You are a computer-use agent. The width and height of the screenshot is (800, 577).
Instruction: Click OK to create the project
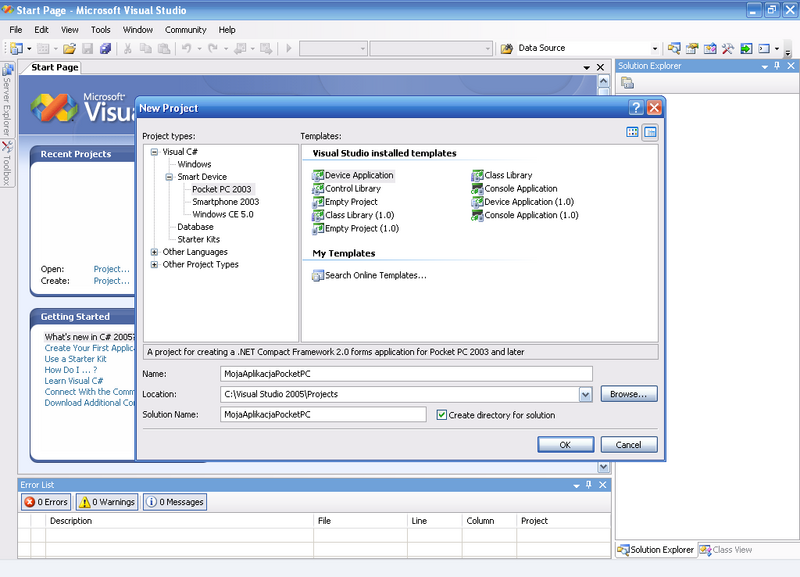pyautogui.click(x=565, y=445)
